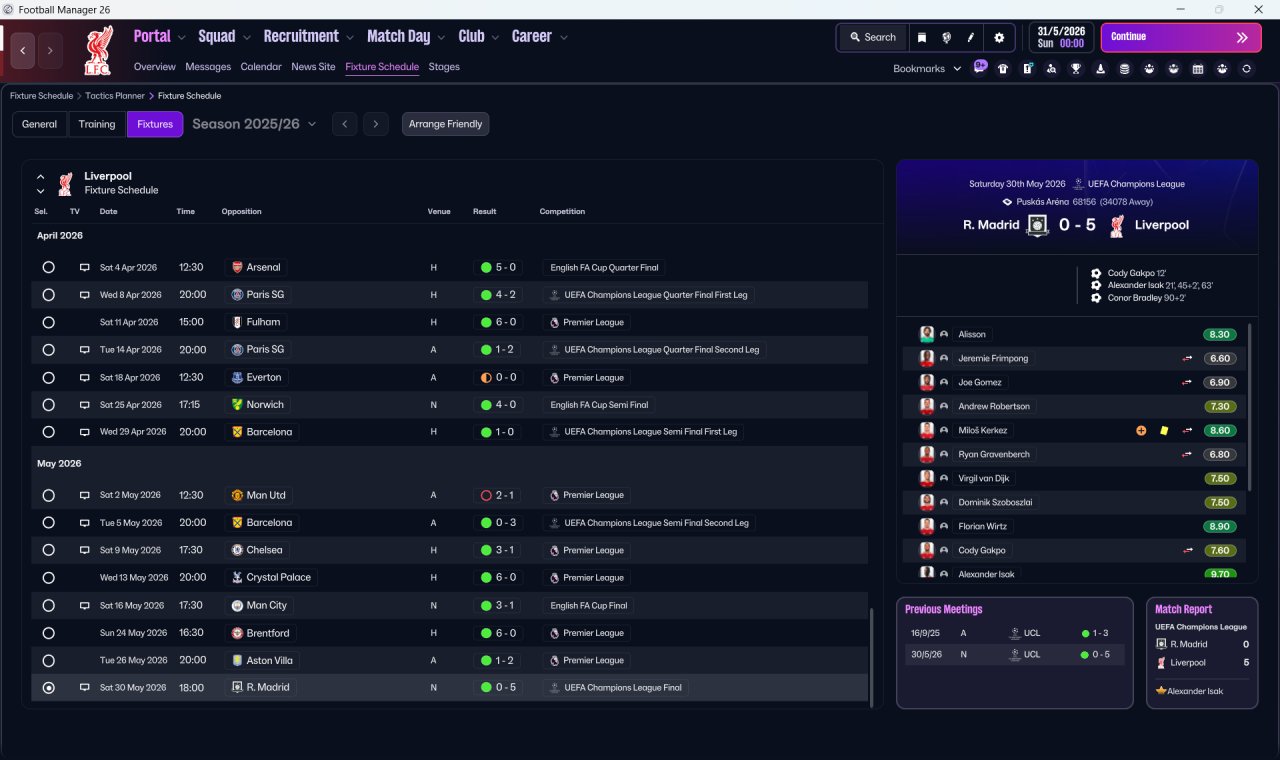
Task: Click the Liverpool club crest in header
Action: (98, 50)
